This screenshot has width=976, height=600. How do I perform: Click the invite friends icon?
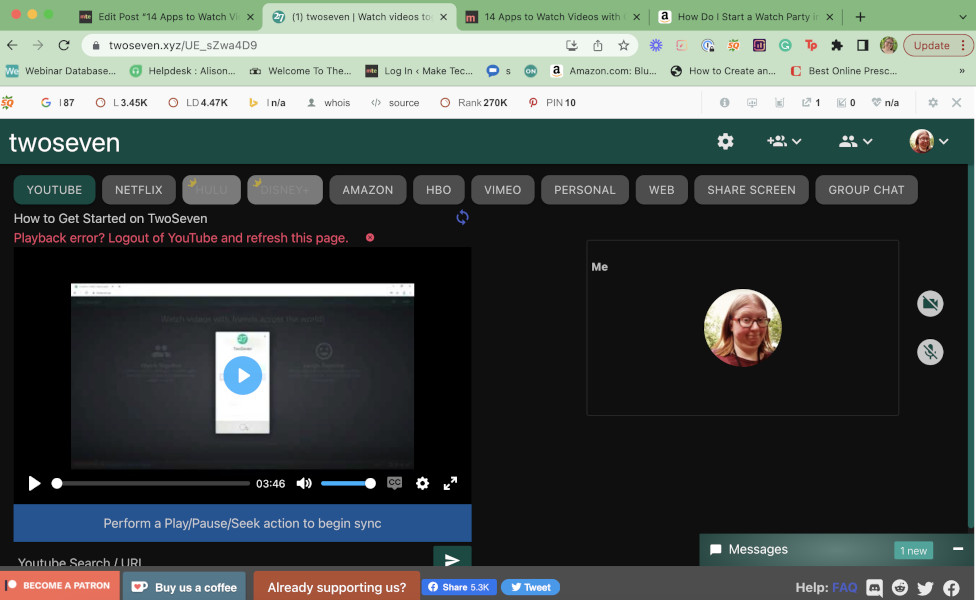point(779,142)
